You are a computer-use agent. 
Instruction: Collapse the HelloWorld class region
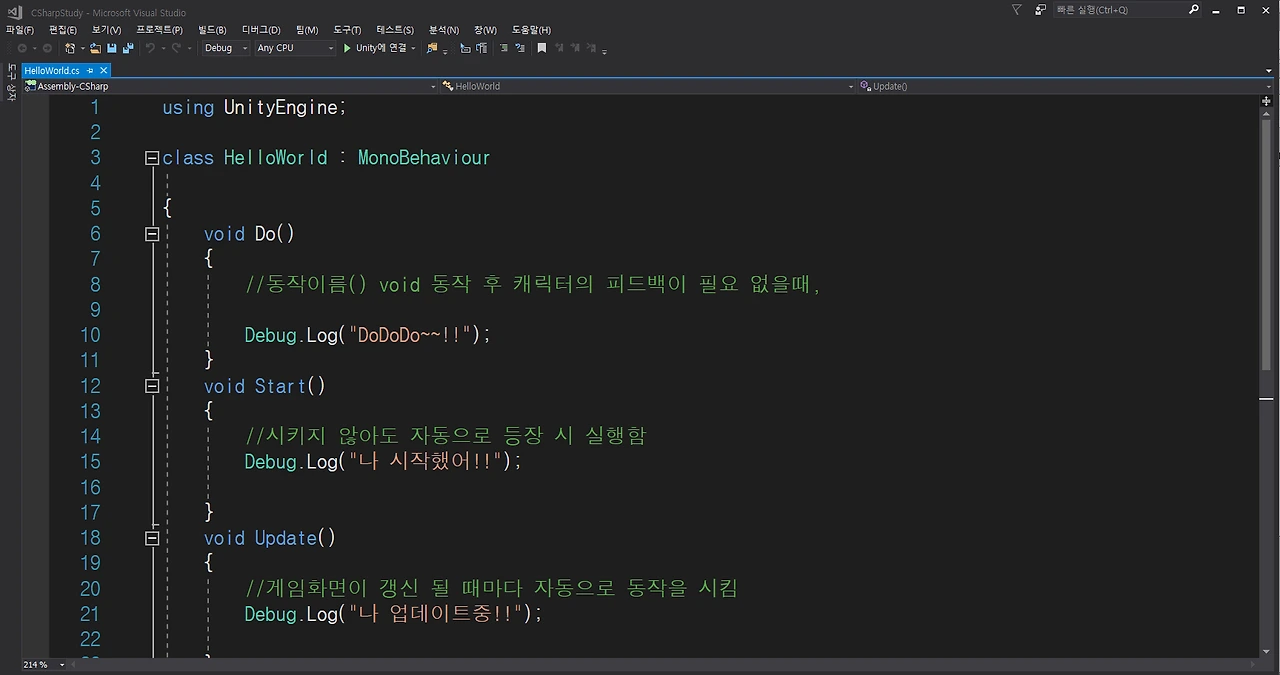point(152,158)
